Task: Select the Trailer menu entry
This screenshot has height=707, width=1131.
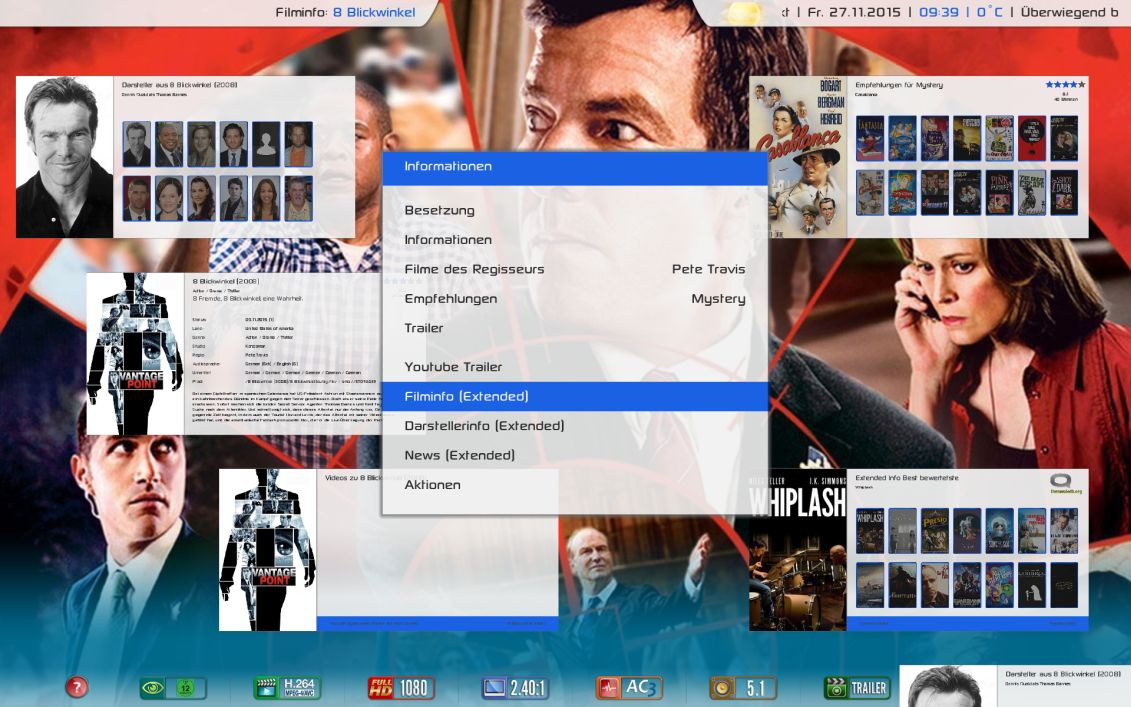Action: [x=575, y=328]
